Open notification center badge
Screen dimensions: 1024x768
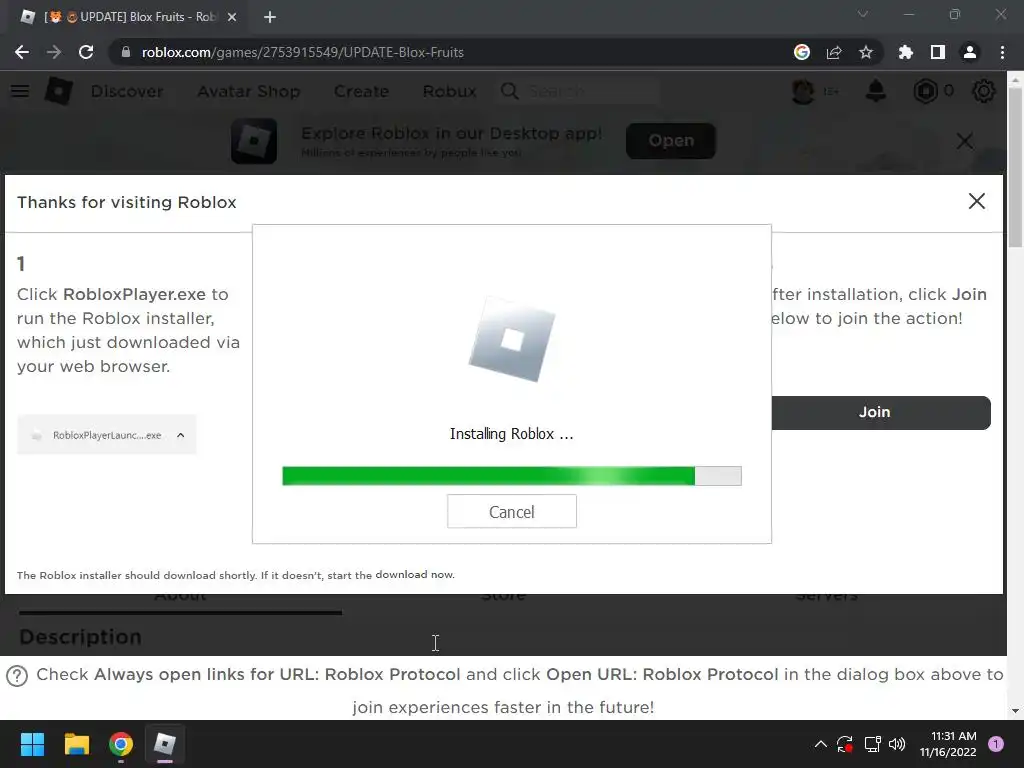(x=996, y=744)
